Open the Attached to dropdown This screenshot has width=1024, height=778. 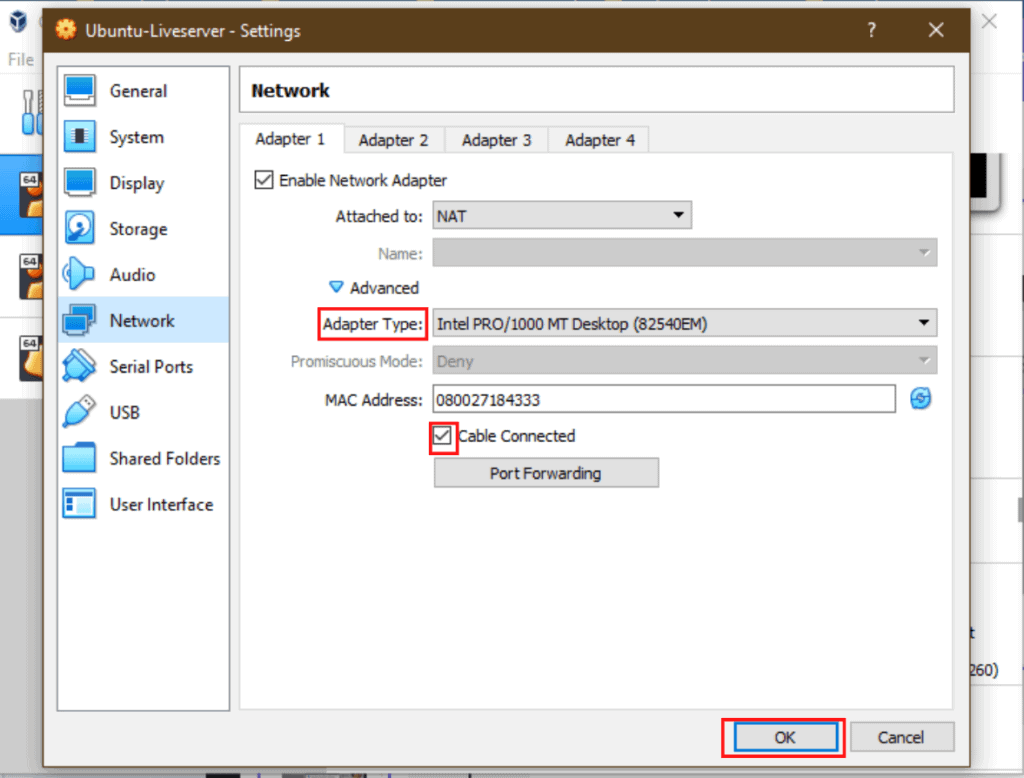pos(562,215)
